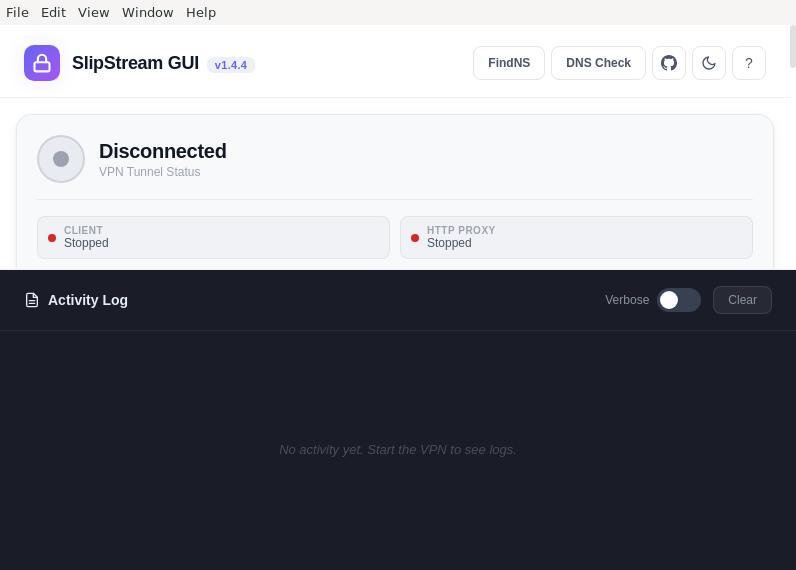Click the Activity Log heading text
This screenshot has width=796, height=570.
pos(88,300)
